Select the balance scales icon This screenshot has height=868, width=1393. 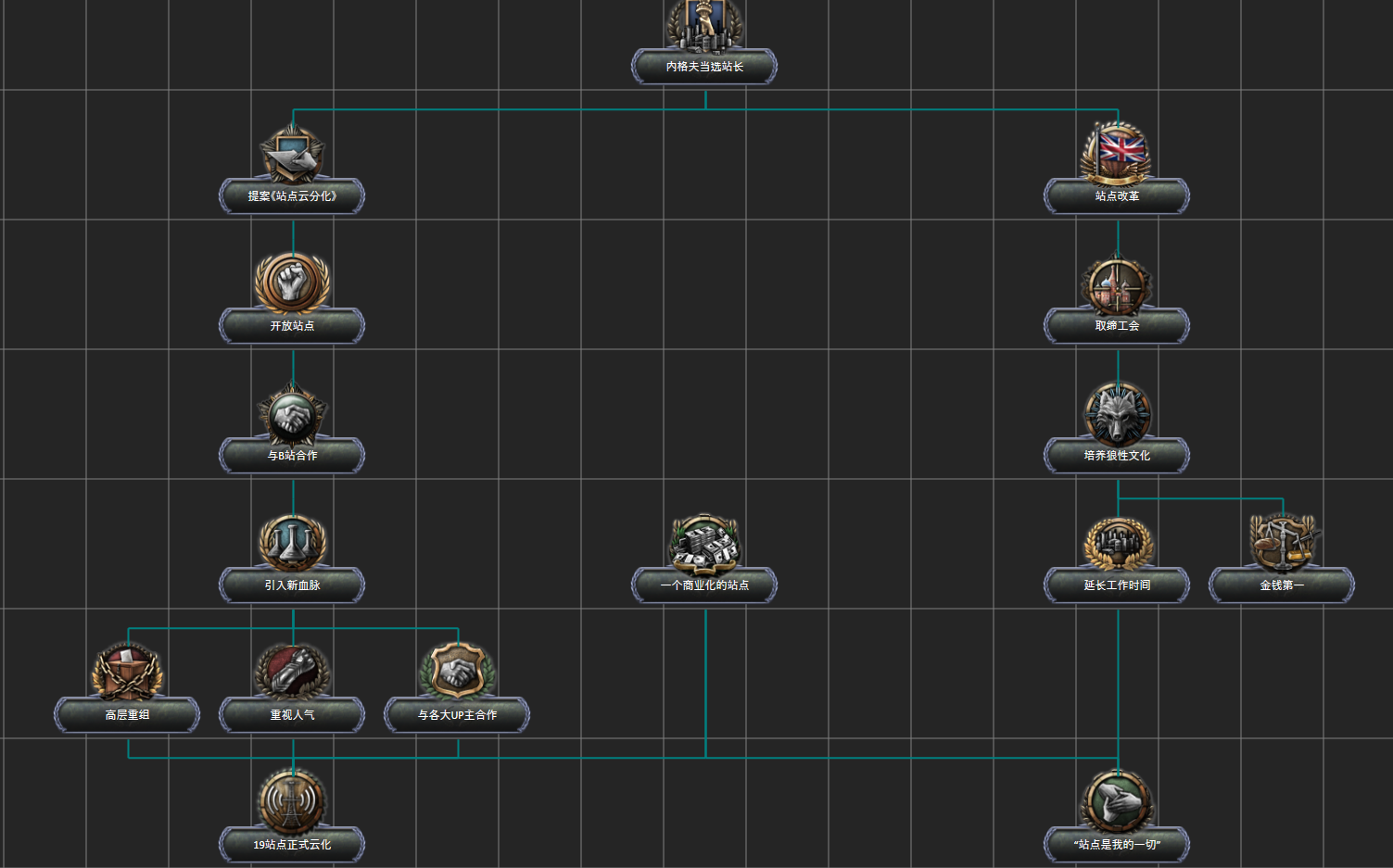tap(1283, 542)
